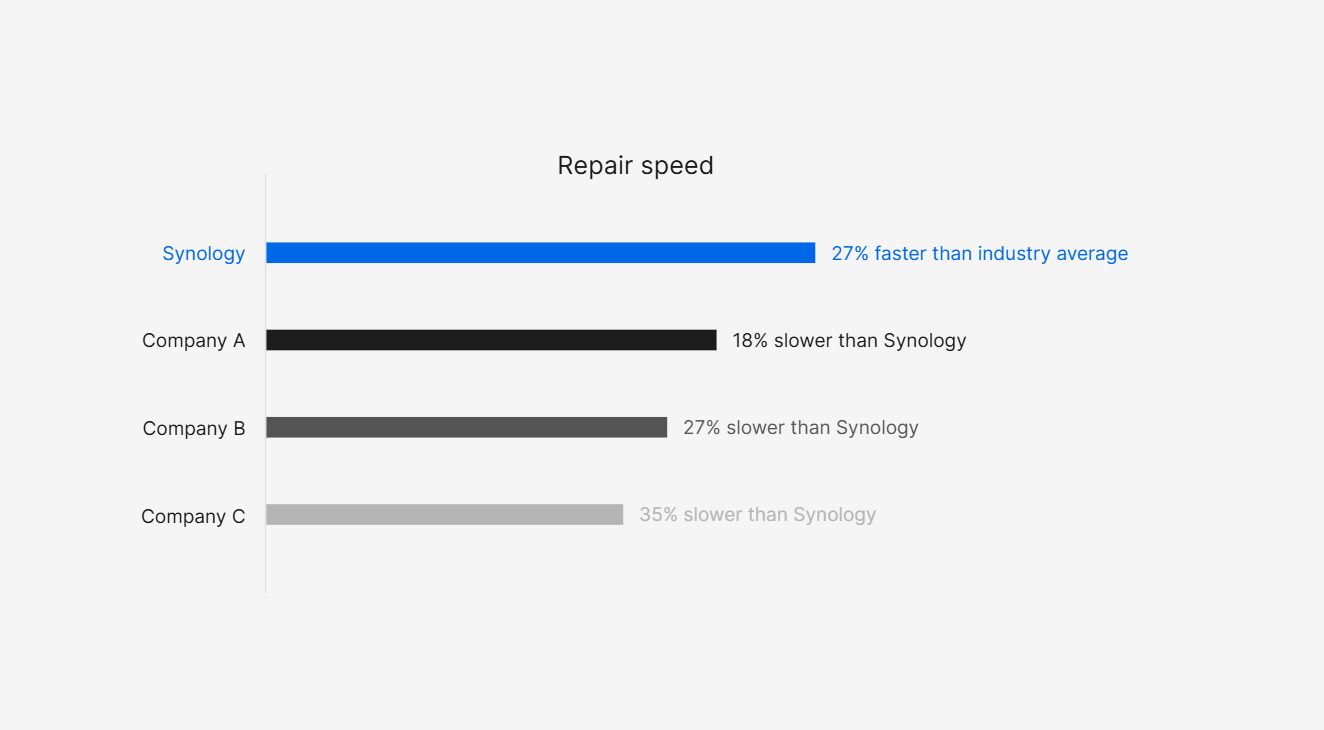Click the '27%' figure beside the blue bar
1324x730 pixels.
pyautogui.click(x=850, y=254)
